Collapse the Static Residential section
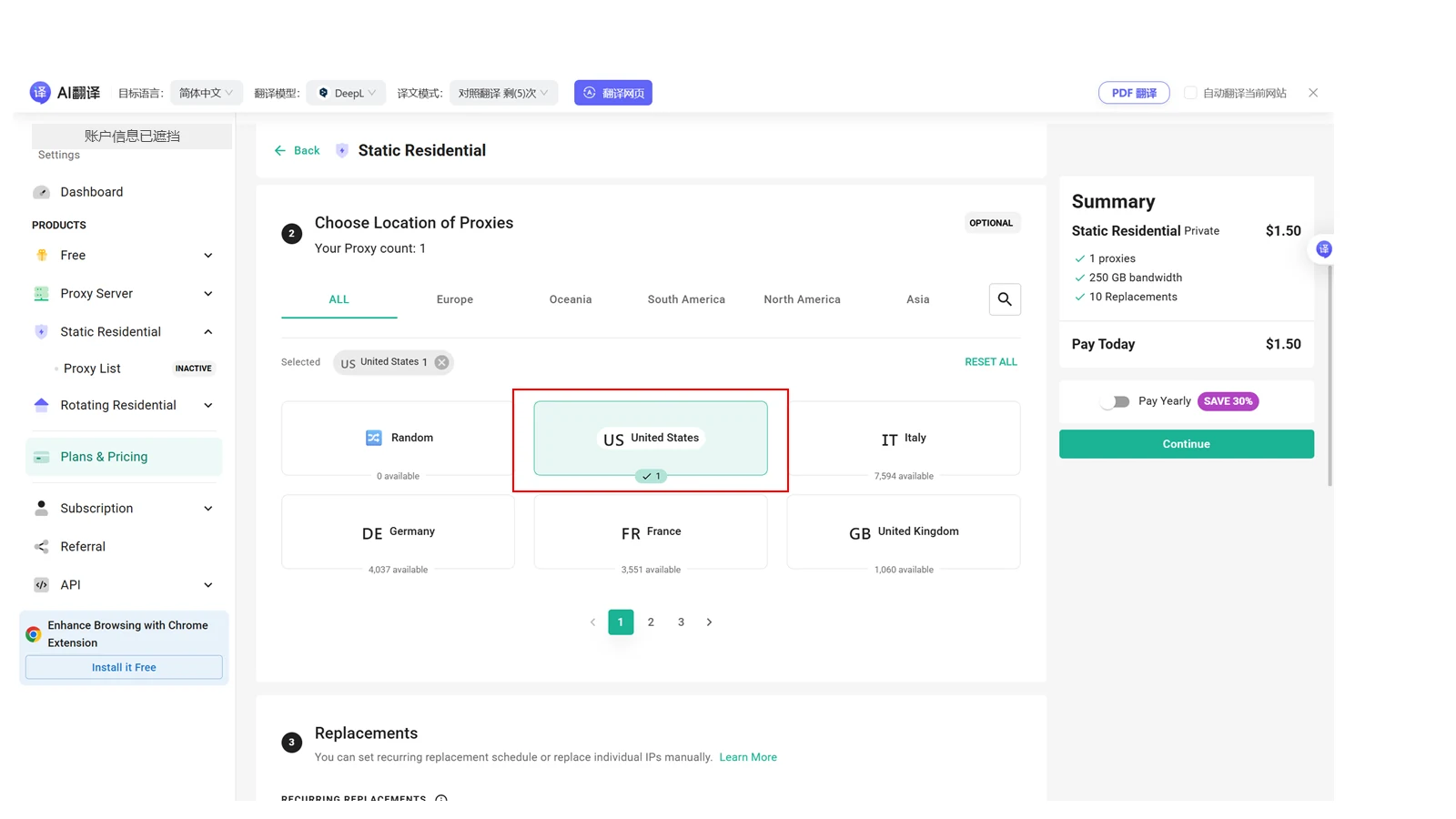1456x819 pixels. pyautogui.click(x=208, y=332)
